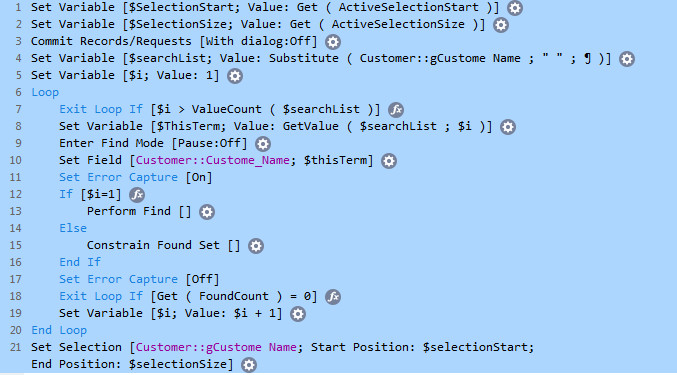
Task: Open gear options for $SelectionStart variable step
Action: point(515,8)
